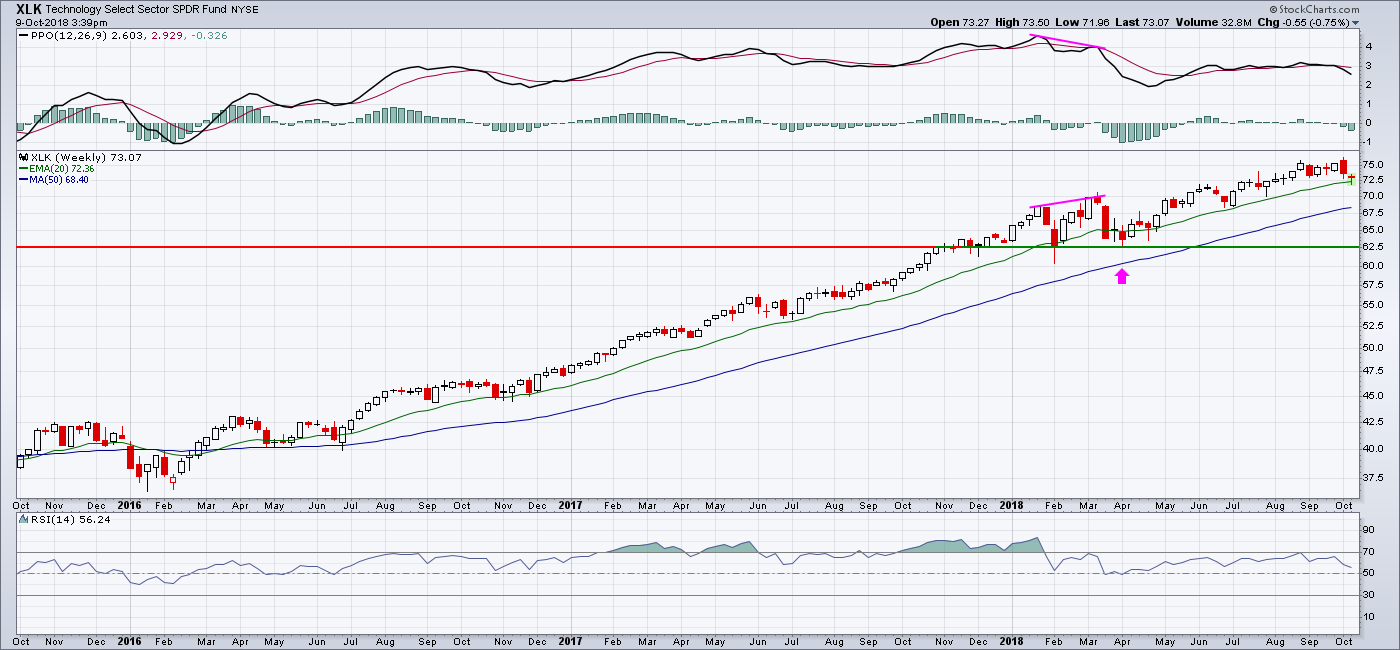Click the black line marker before PPO(12,26,9)

(x=22, y=36)
